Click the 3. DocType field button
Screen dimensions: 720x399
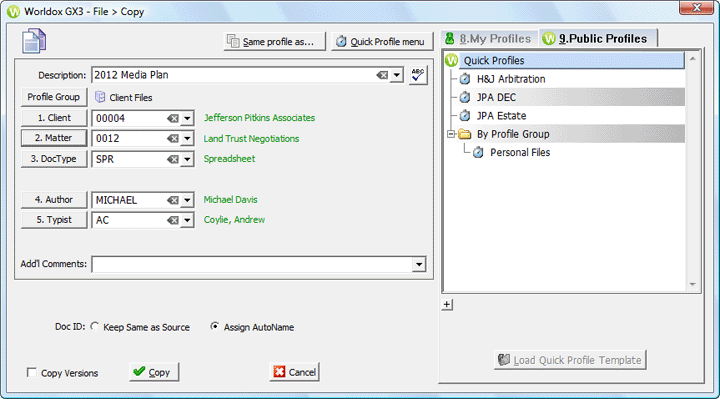point(54,159)
